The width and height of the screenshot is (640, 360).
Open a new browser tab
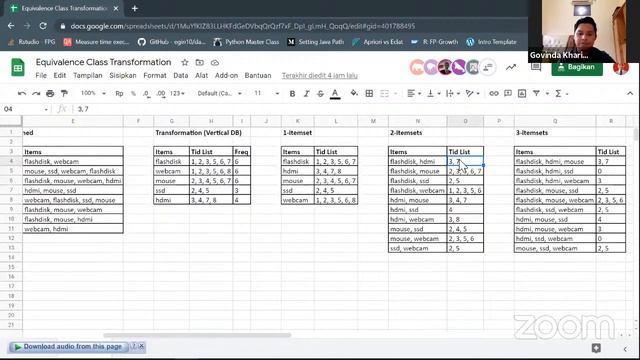[x=134, y=8]
